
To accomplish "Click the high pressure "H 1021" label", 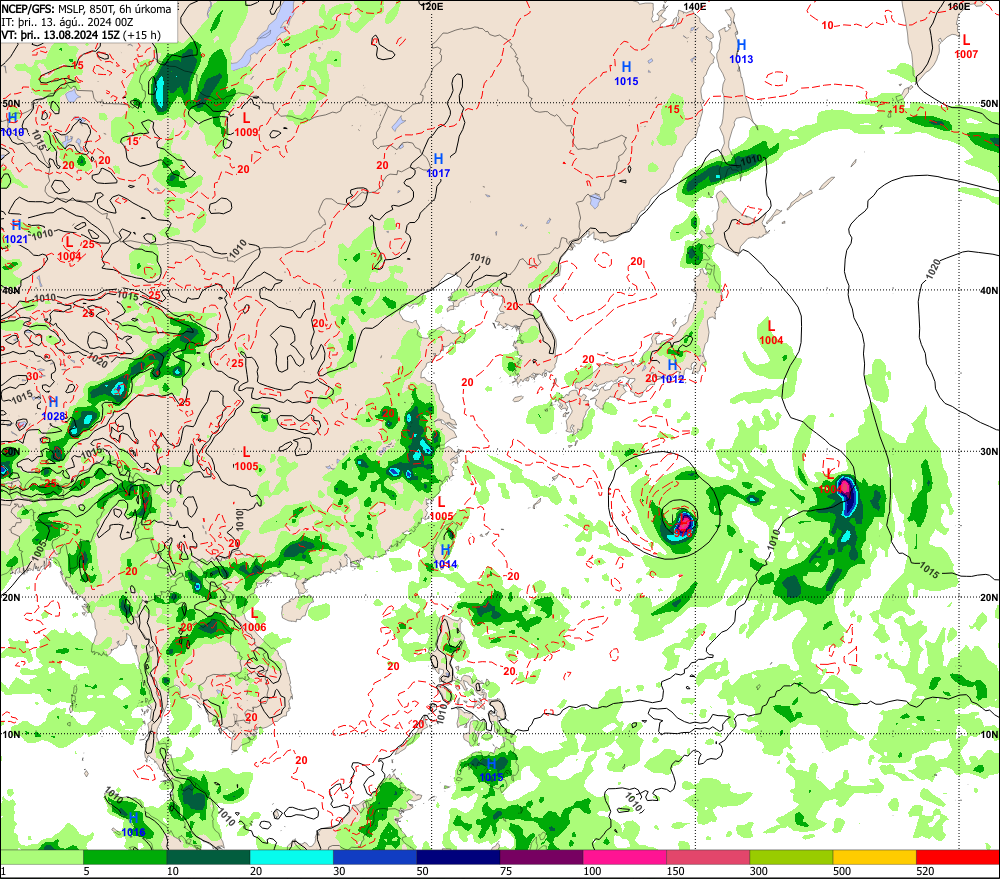I will pyautogui.click(x=16, y=232).
